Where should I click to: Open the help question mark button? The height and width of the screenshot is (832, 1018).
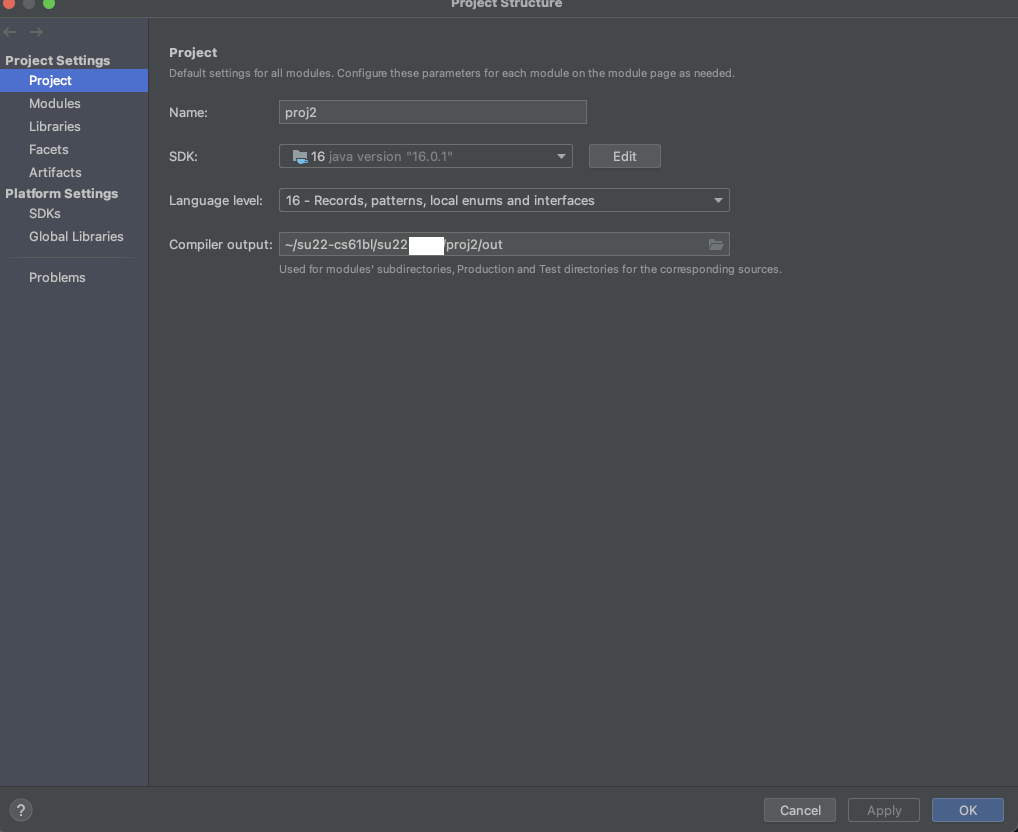[x=20, y=810]
